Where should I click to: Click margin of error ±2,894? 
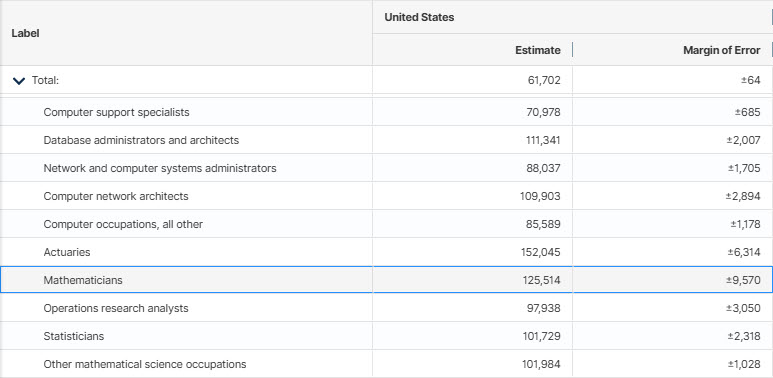[743, 196]
